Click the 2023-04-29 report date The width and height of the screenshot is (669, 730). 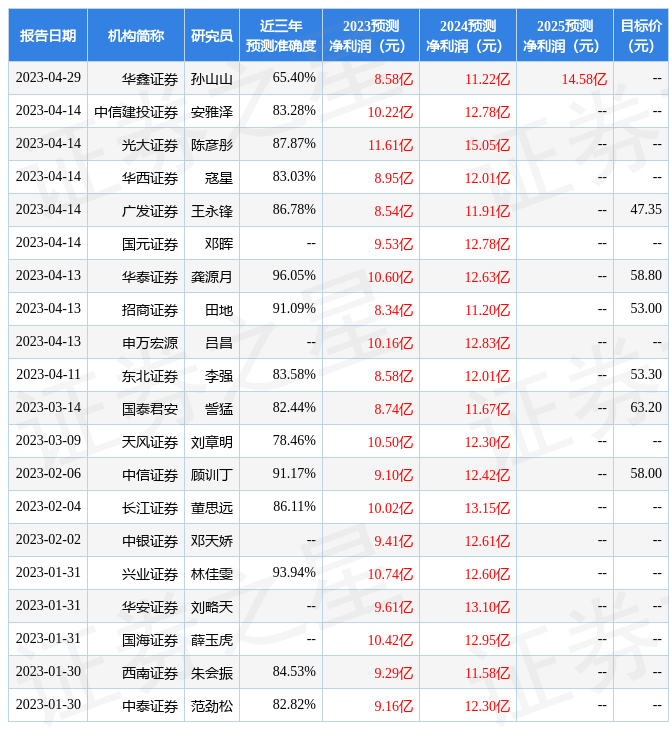tap(48, 77)
